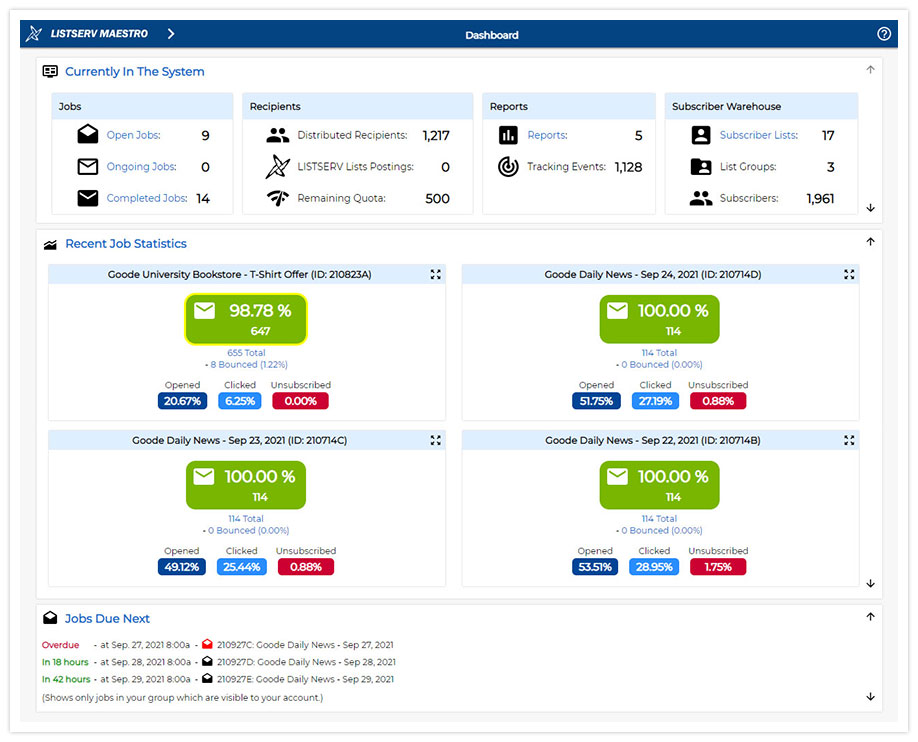This screenshot has width=918, height=742.
Task: Open the 655 Total link
Action: [246, 353]
